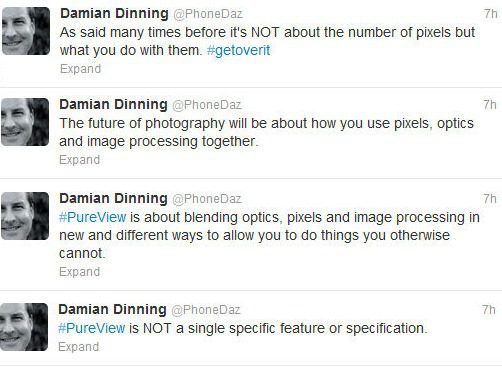Viewport: 502px width, 367px height.
Task: Open #PureView hashtag in last tweet
Action: coord(92,328)
